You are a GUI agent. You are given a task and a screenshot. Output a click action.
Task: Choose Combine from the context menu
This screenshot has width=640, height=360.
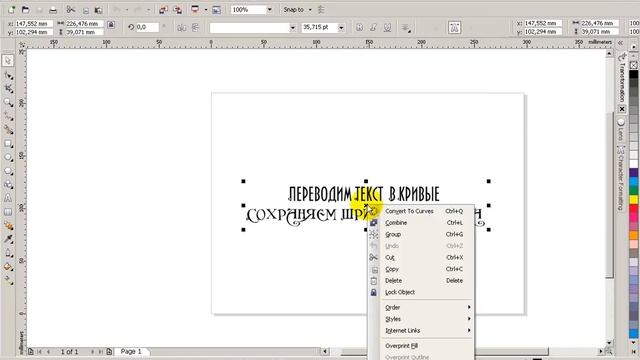tap(422, 223)
